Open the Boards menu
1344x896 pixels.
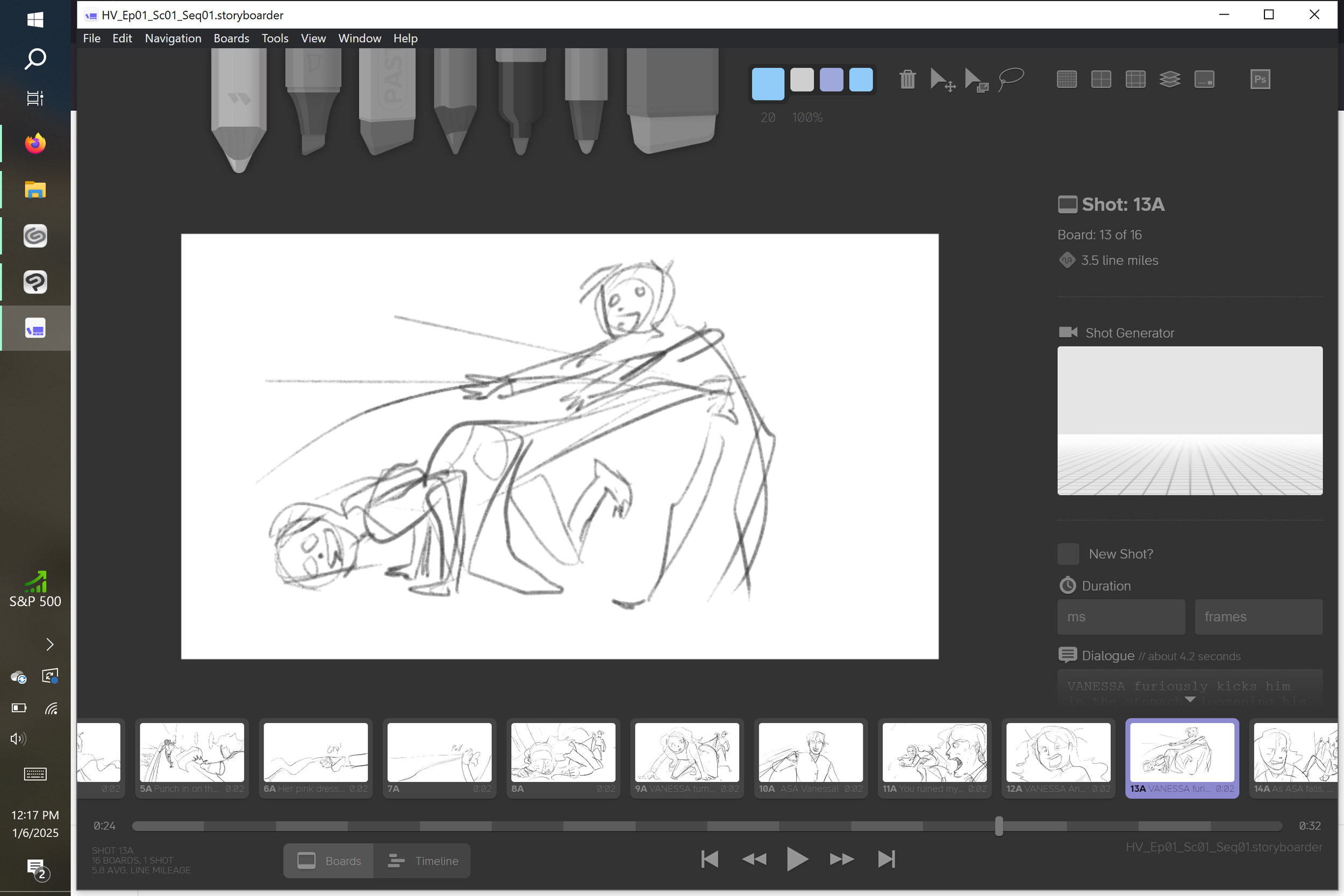[x=231, y=38]
